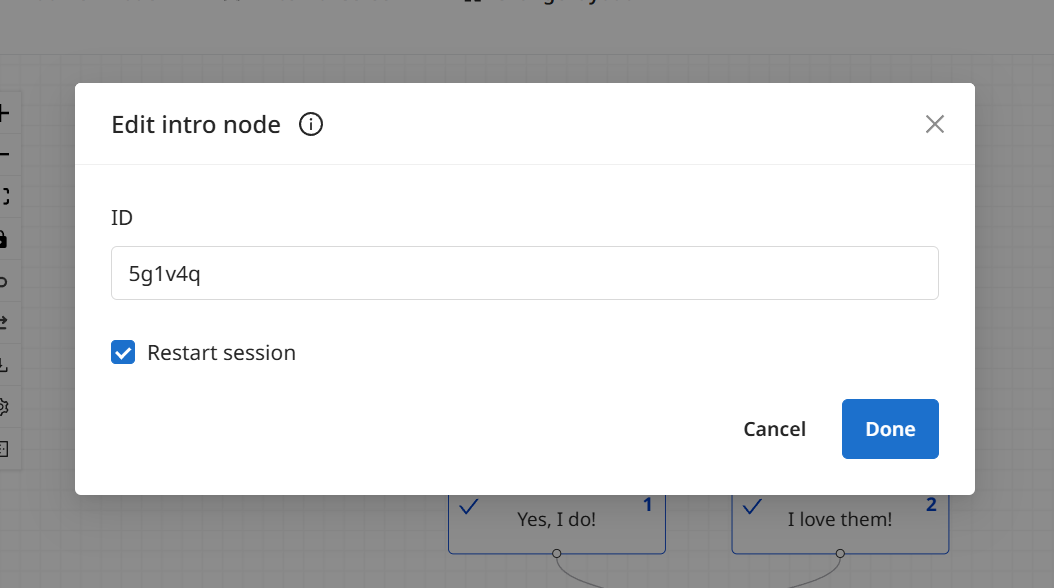Screen dimensions: 1054x588
Task: Click the checkmark on I love them! node
Action: point(752,506)
